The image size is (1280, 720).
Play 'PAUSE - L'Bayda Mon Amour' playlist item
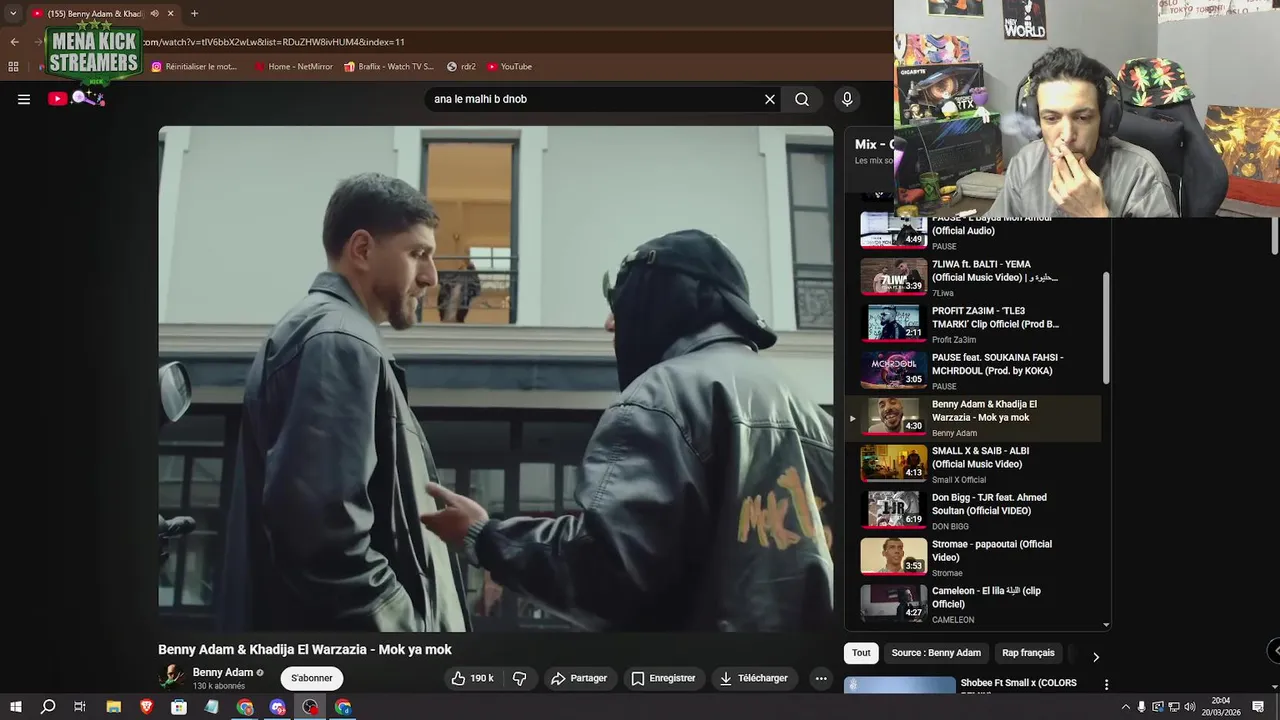(x=975, y=231)
